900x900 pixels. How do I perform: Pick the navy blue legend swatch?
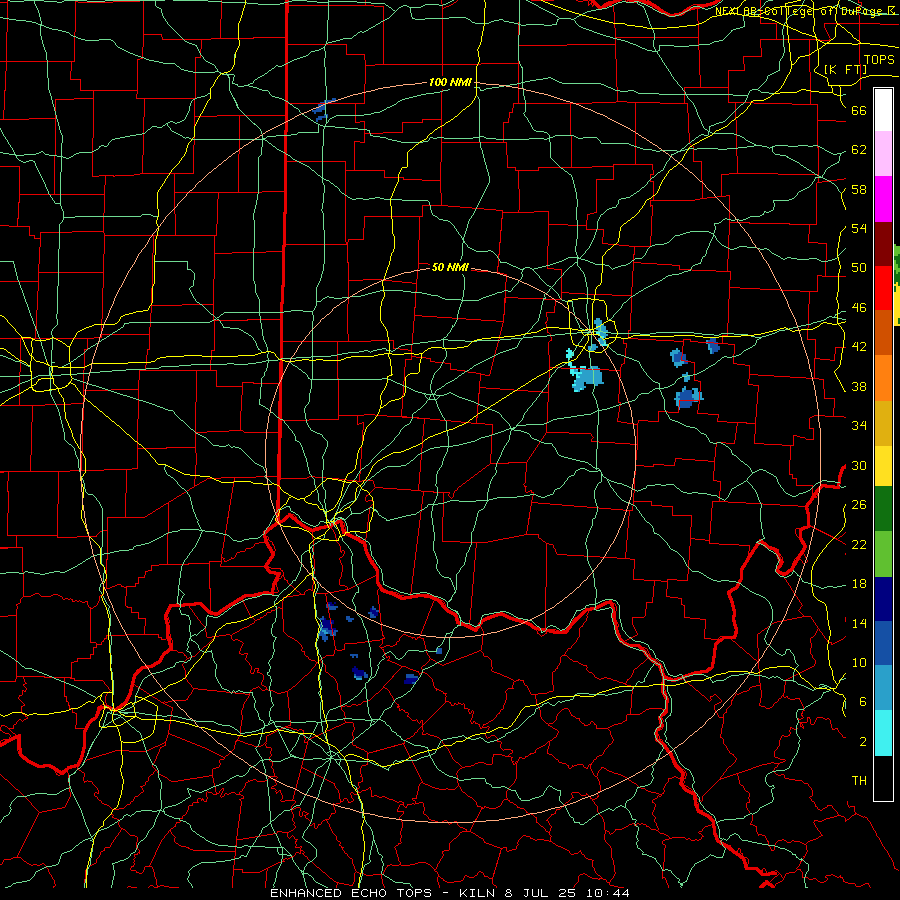coord(883,599)
